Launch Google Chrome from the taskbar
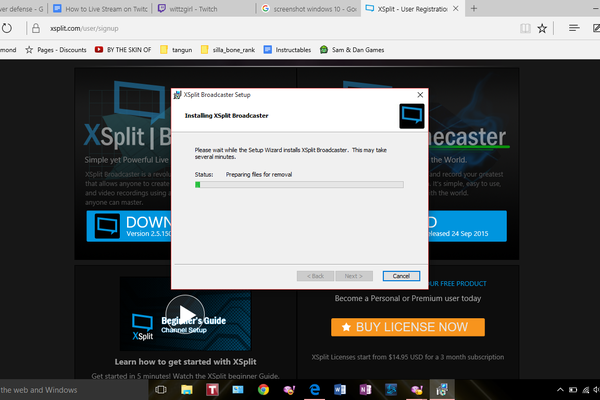The height and width of the screenshot is (400, 600). tap(263, 390)
